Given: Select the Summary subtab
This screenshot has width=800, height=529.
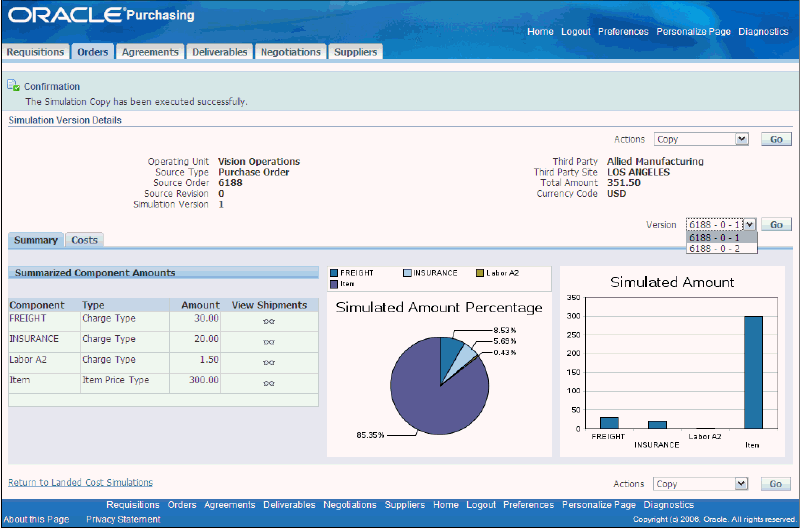Looking at the screenshot, I should 36,240.
